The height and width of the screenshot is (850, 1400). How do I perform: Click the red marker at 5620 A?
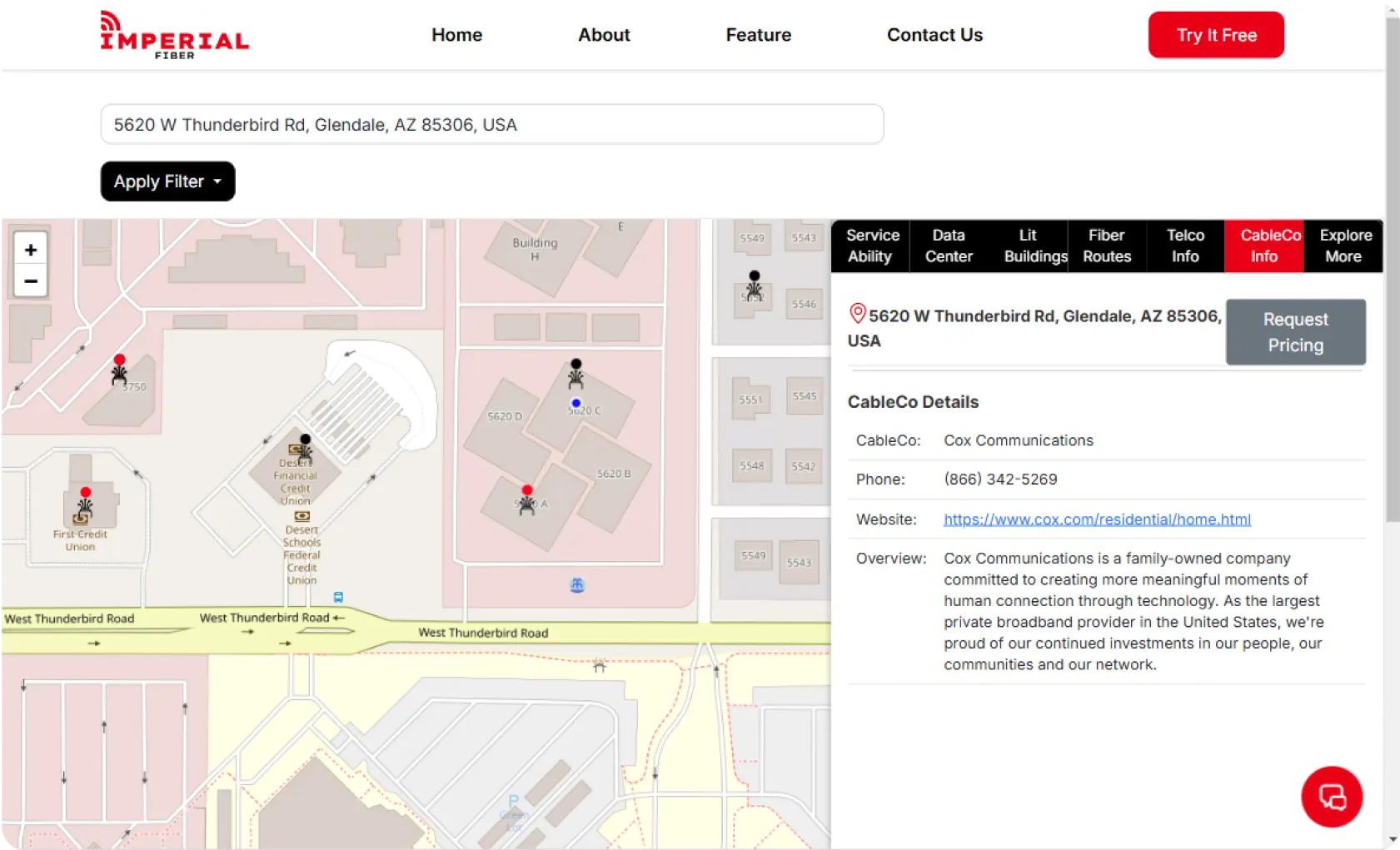pos(526,500)
